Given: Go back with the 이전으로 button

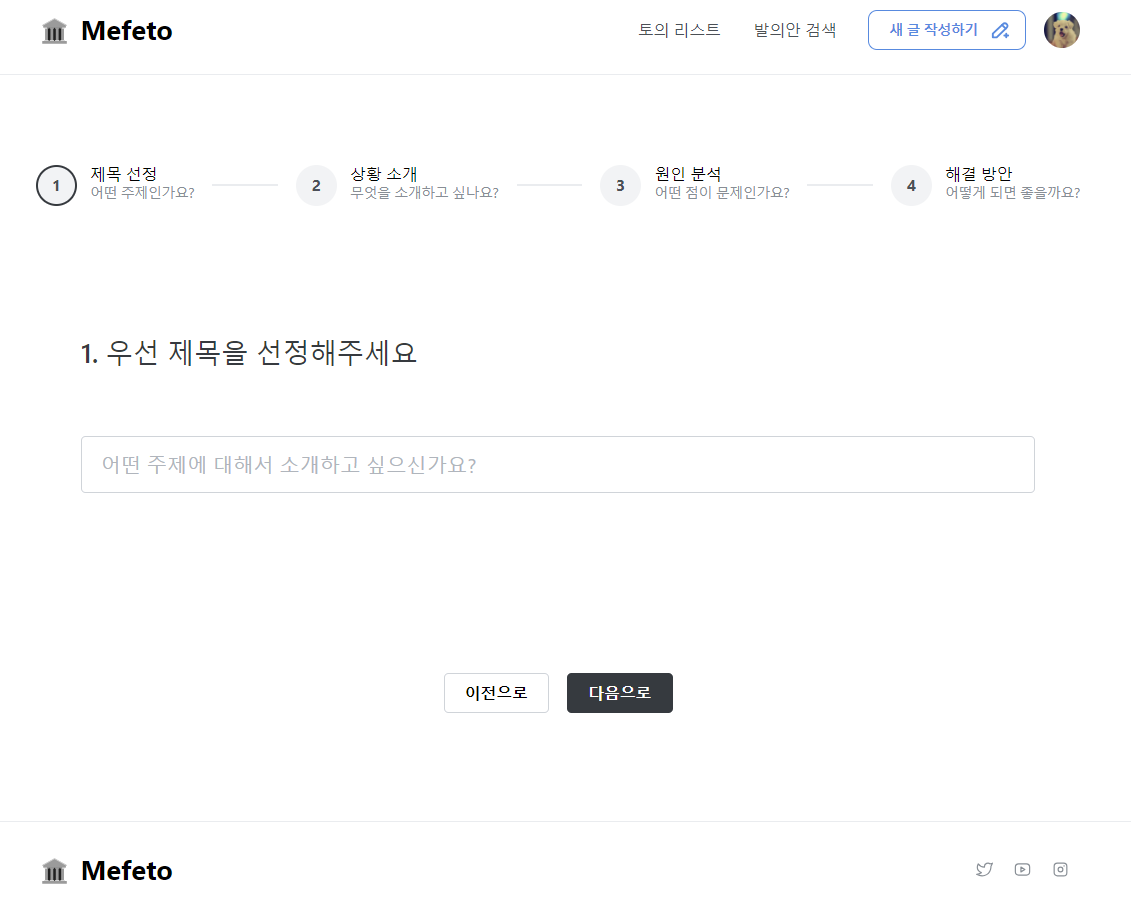Looking at the screenshot, I should (x=496, y=693).
